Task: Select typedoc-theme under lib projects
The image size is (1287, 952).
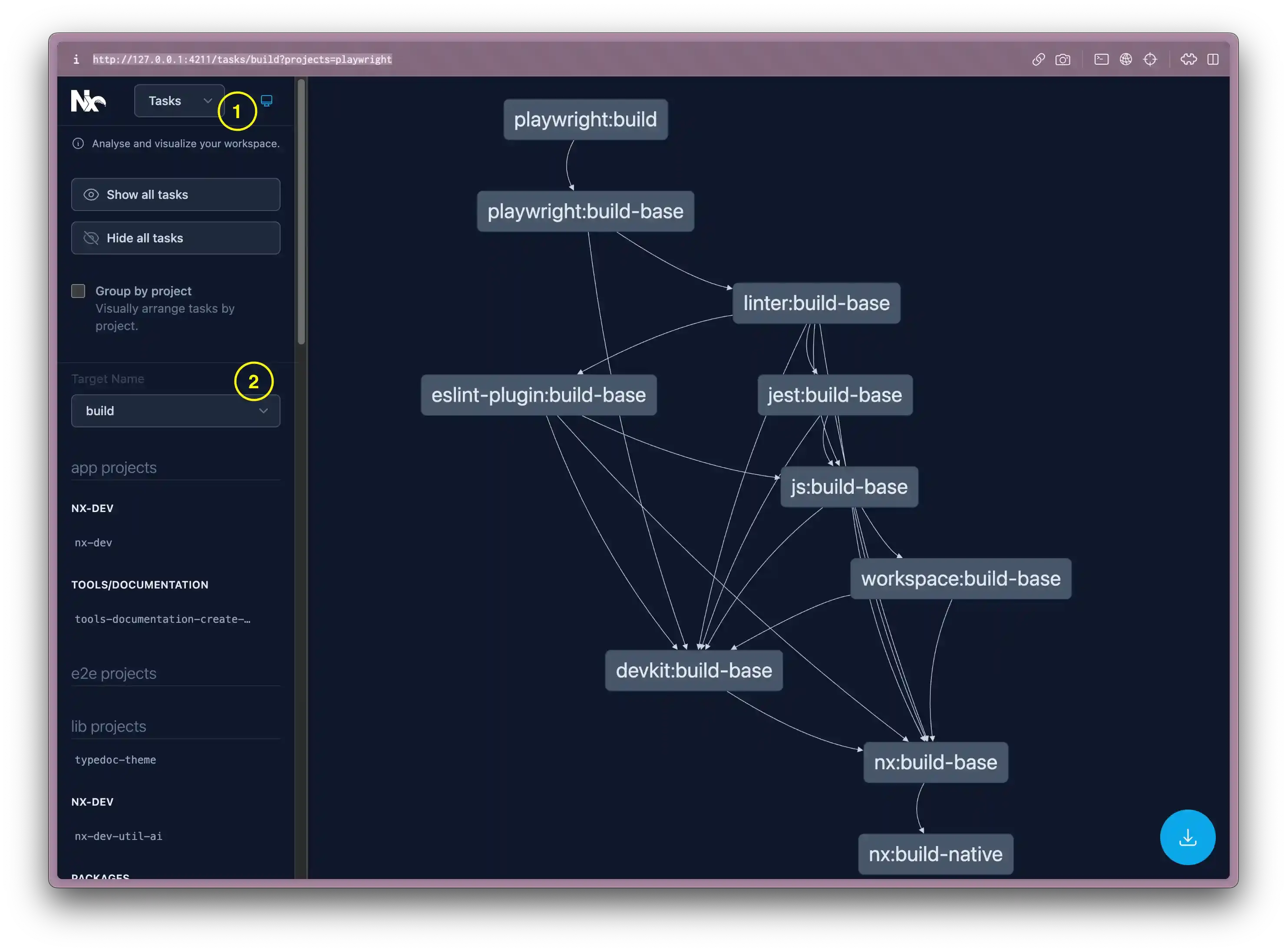Action: pyautogui.click(x=115, y=760)
